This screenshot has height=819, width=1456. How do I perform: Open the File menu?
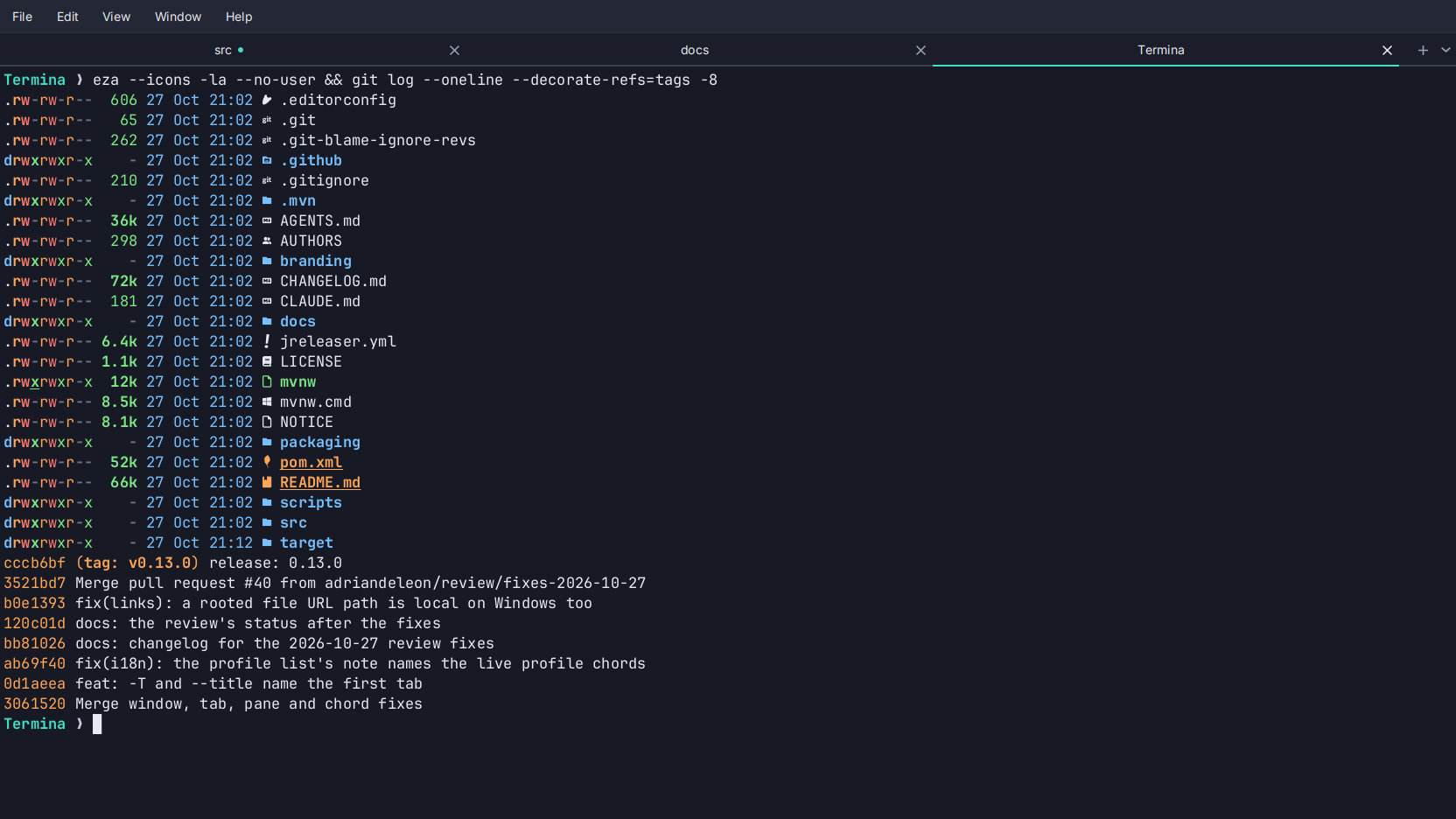(23, 17)
